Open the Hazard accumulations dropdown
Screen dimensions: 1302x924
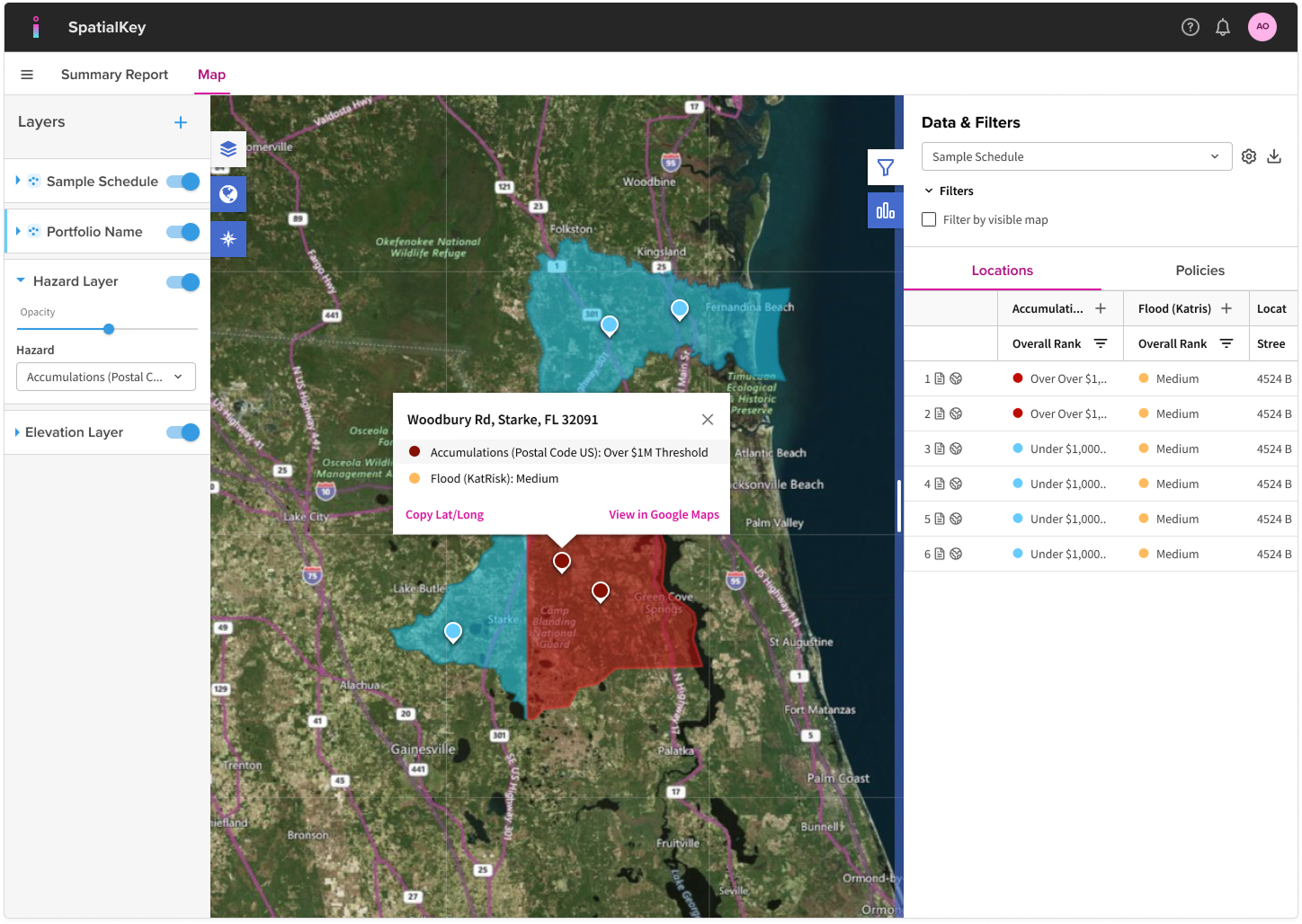coord(106,378)
